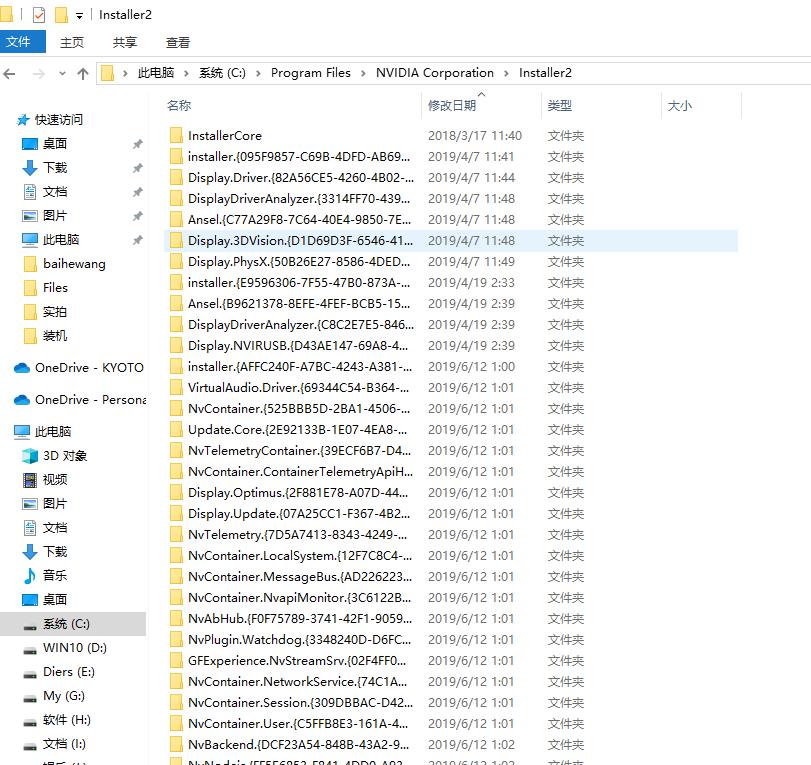The height and width of the screenshot is (765, 811).
Task: Sort by 名称 column header
Action: coord(179,106)
